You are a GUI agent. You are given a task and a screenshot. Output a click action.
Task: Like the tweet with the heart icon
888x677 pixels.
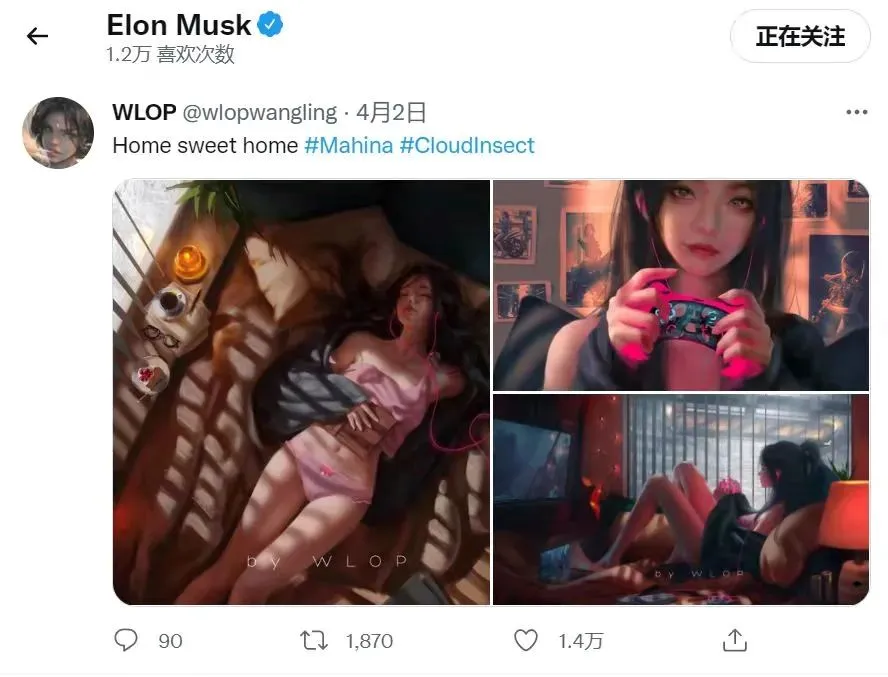tap(526, 641)
